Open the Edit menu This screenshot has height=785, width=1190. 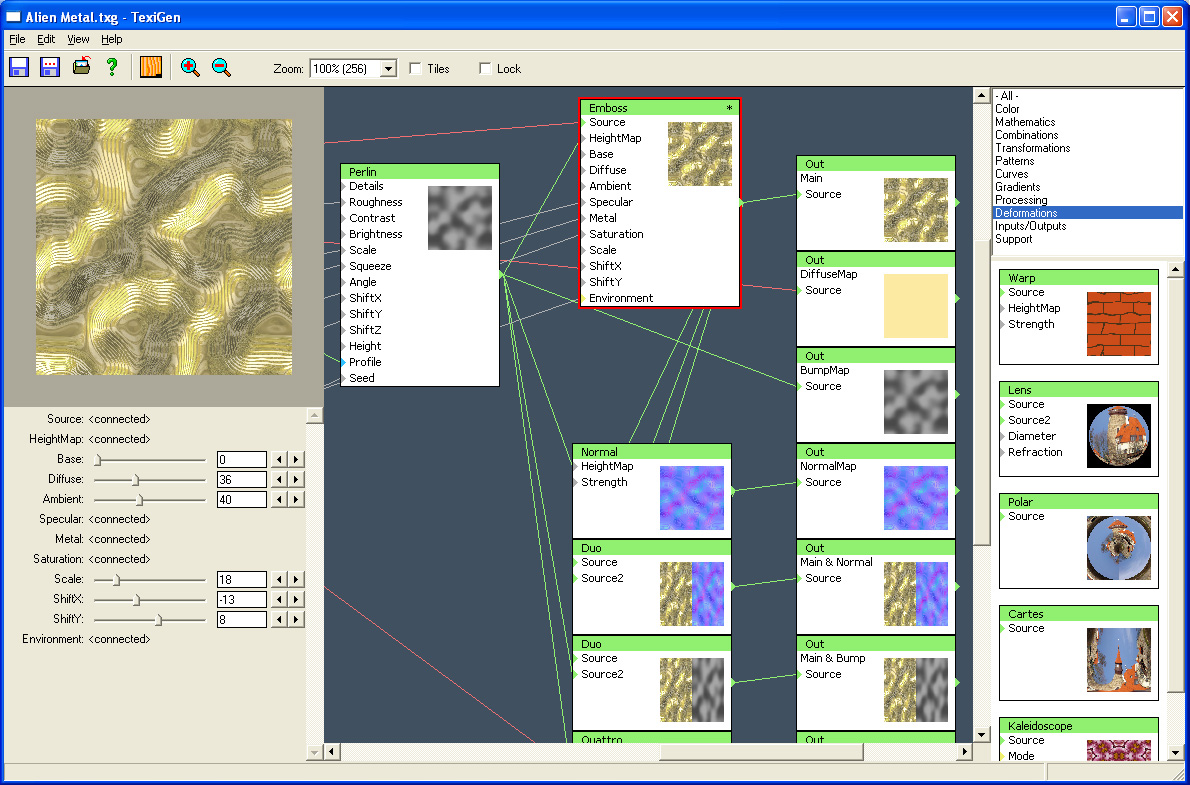coord(46,39)
